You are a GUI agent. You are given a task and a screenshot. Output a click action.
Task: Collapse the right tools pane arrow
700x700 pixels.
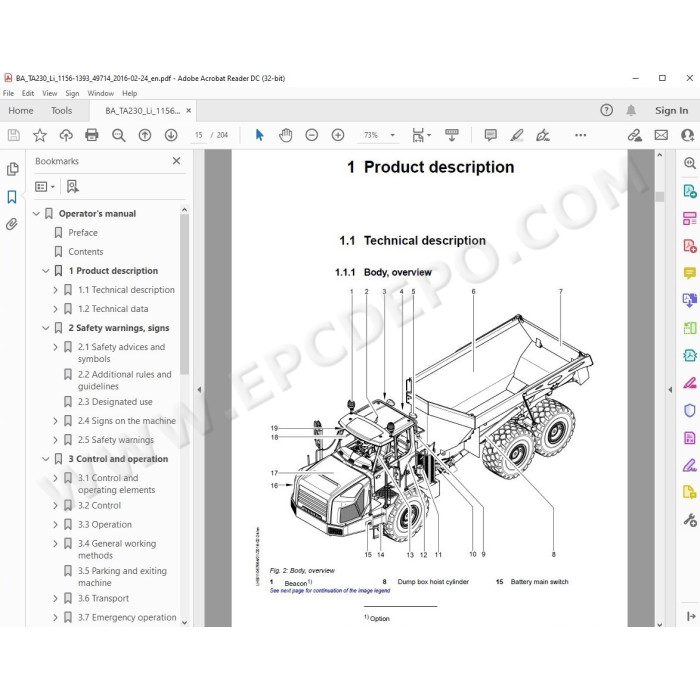click(670, 390)
